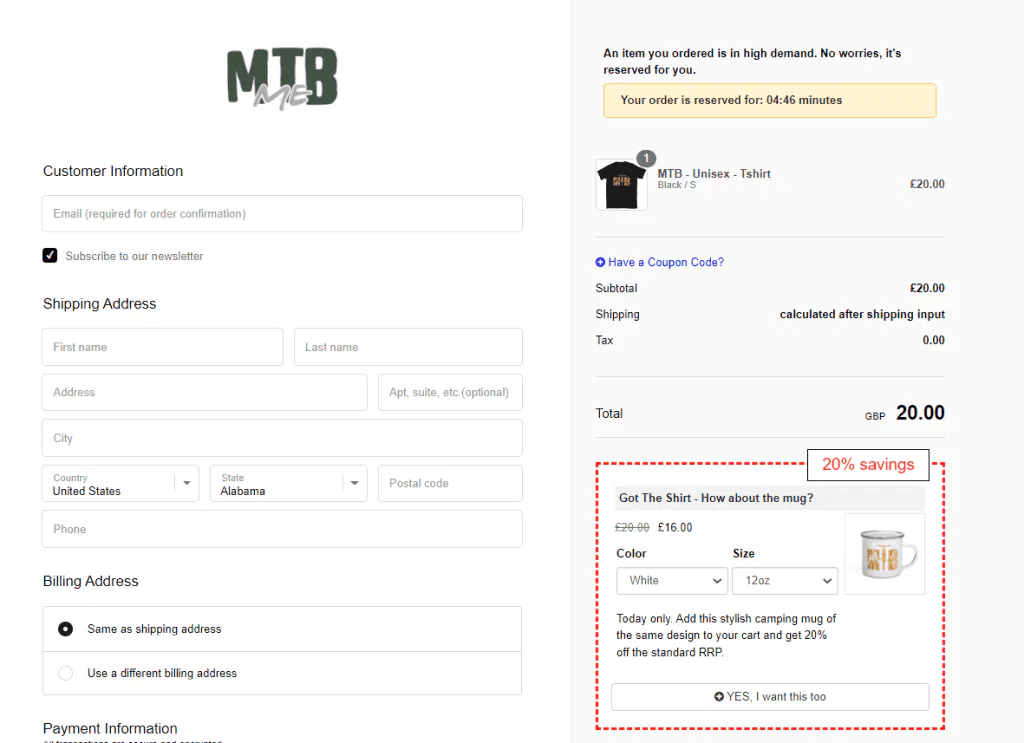Open the State dropdown showing Alabama

[x=288, y=483]
